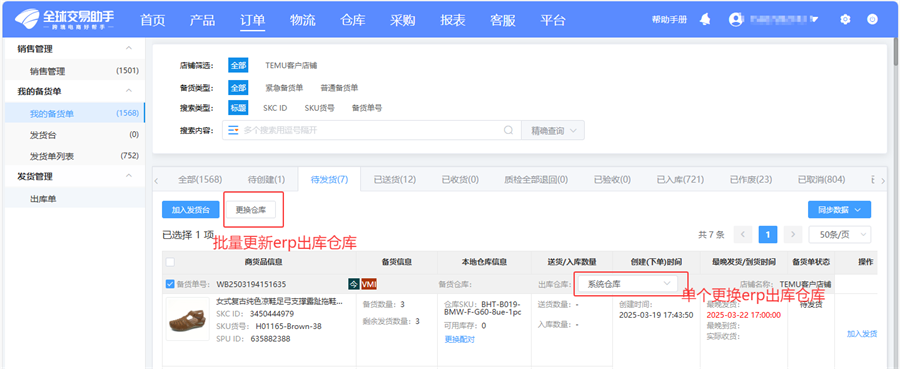Switch to 已送货(12) tab
This screenshot has height=369, width=900.
[394, 180]
